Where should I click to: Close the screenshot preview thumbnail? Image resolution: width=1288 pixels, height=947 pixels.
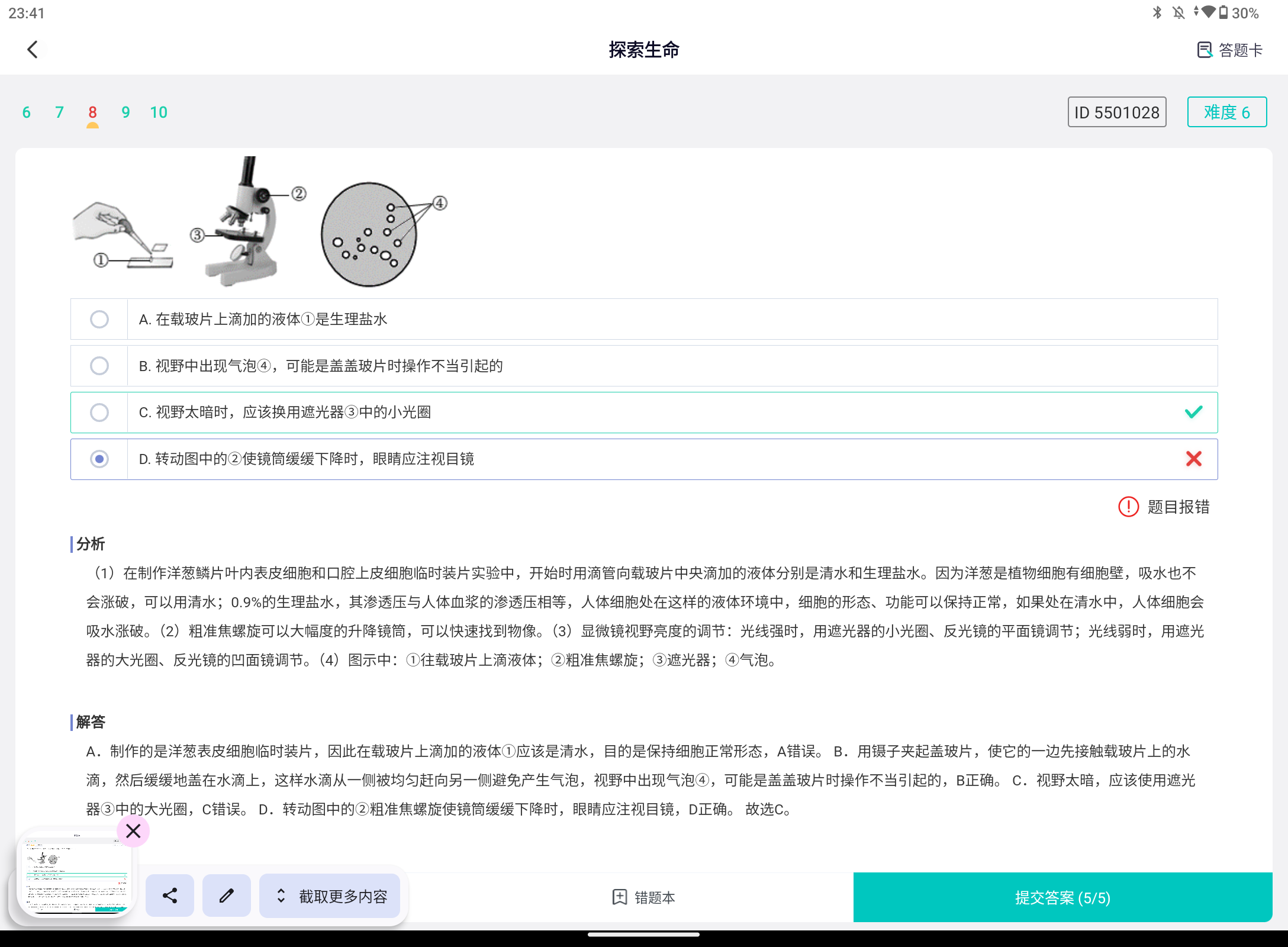pos(133,831)
